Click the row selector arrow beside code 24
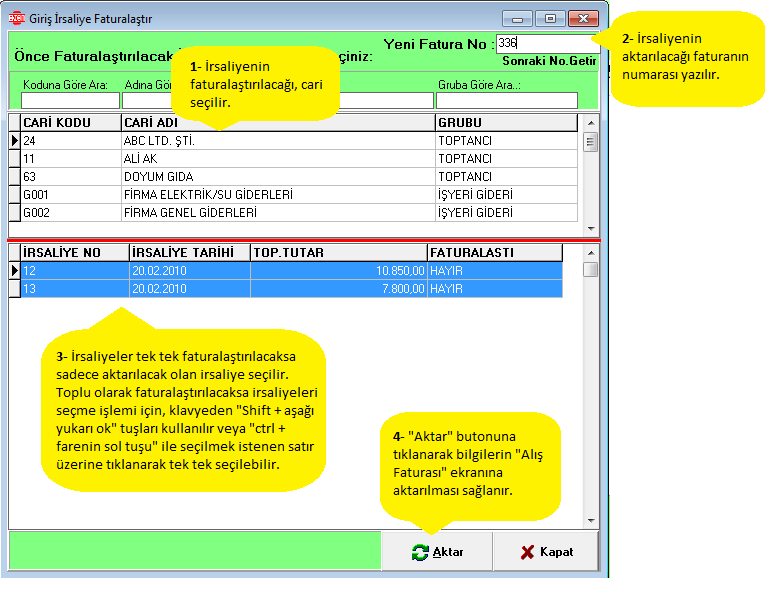Viewport: 772px width, 602px height. pyautogui.click(x=14, y=141)
